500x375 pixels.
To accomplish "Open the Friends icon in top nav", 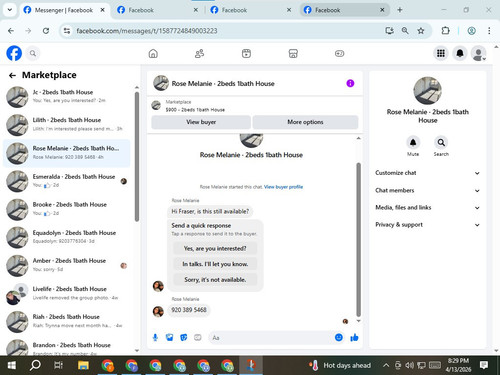I will coord(199,53).
